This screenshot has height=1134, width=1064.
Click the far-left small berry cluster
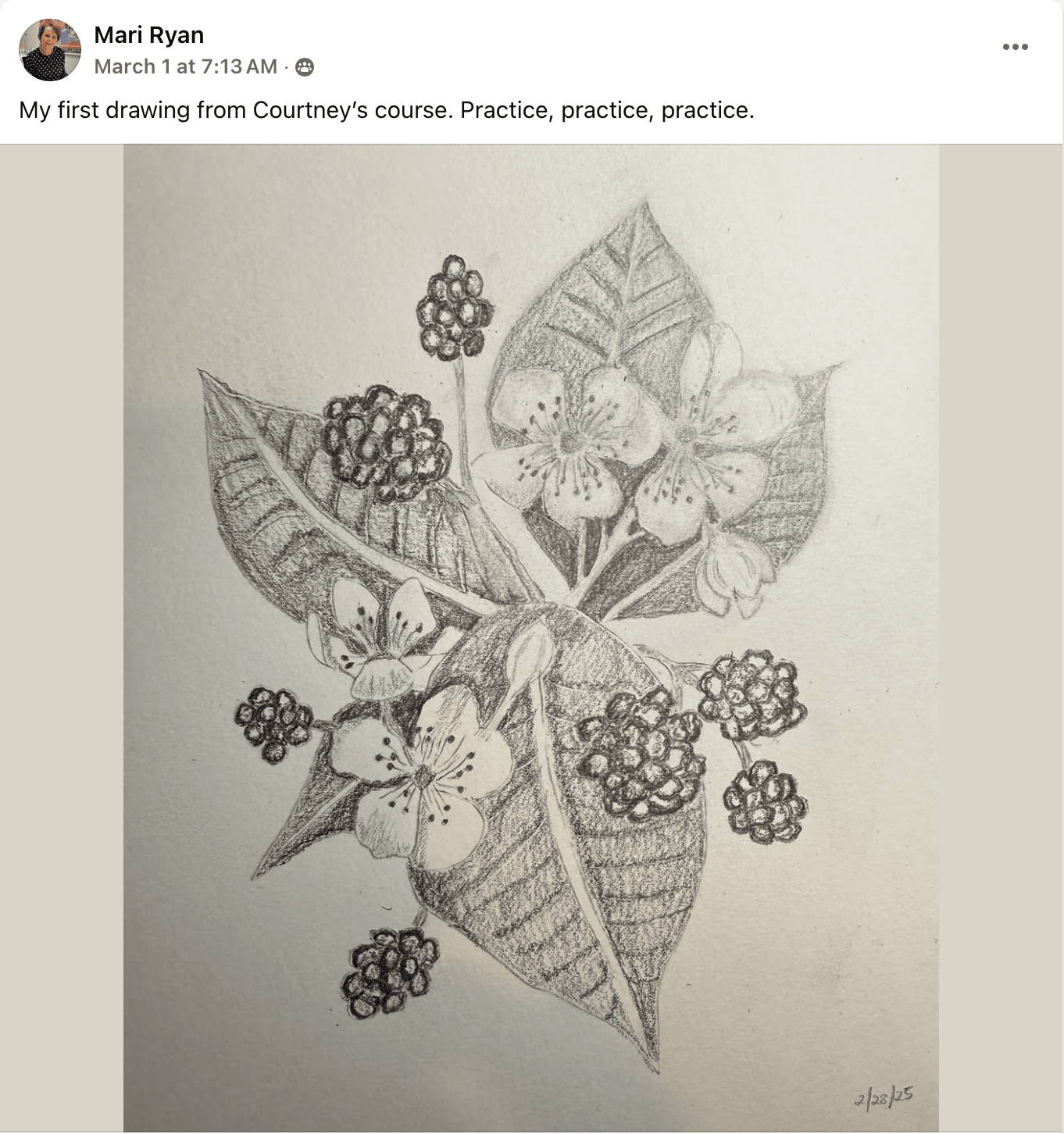(x=273, y=724)
